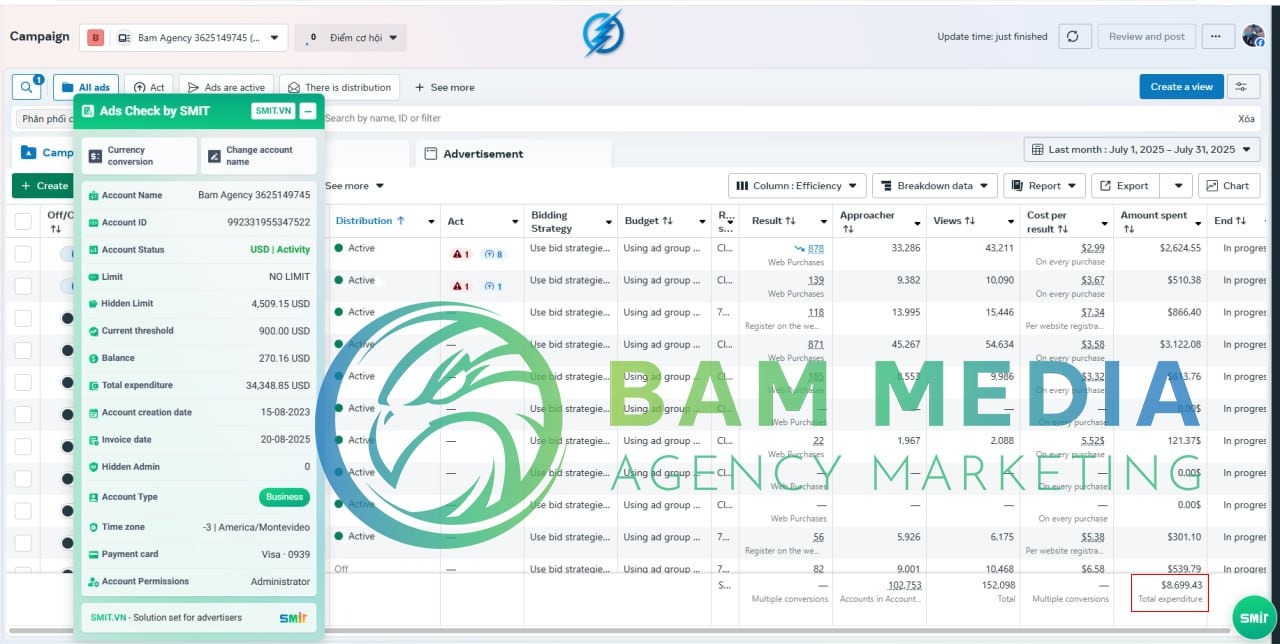The image size is (1280, 644).
Task: Open Change account name tool
Action: pos(259,156)
